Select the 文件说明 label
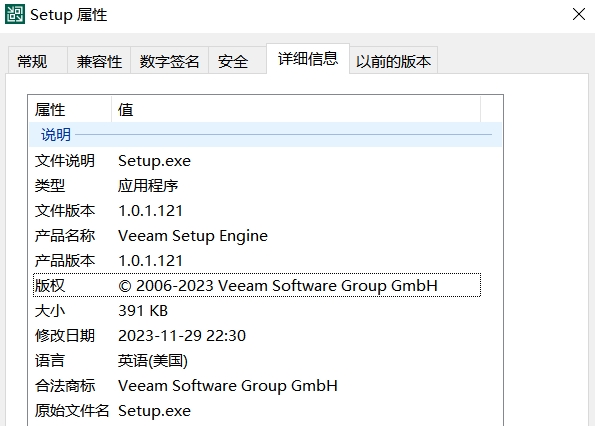The width and height of the screenshot is (595, 426). (65, 161)
